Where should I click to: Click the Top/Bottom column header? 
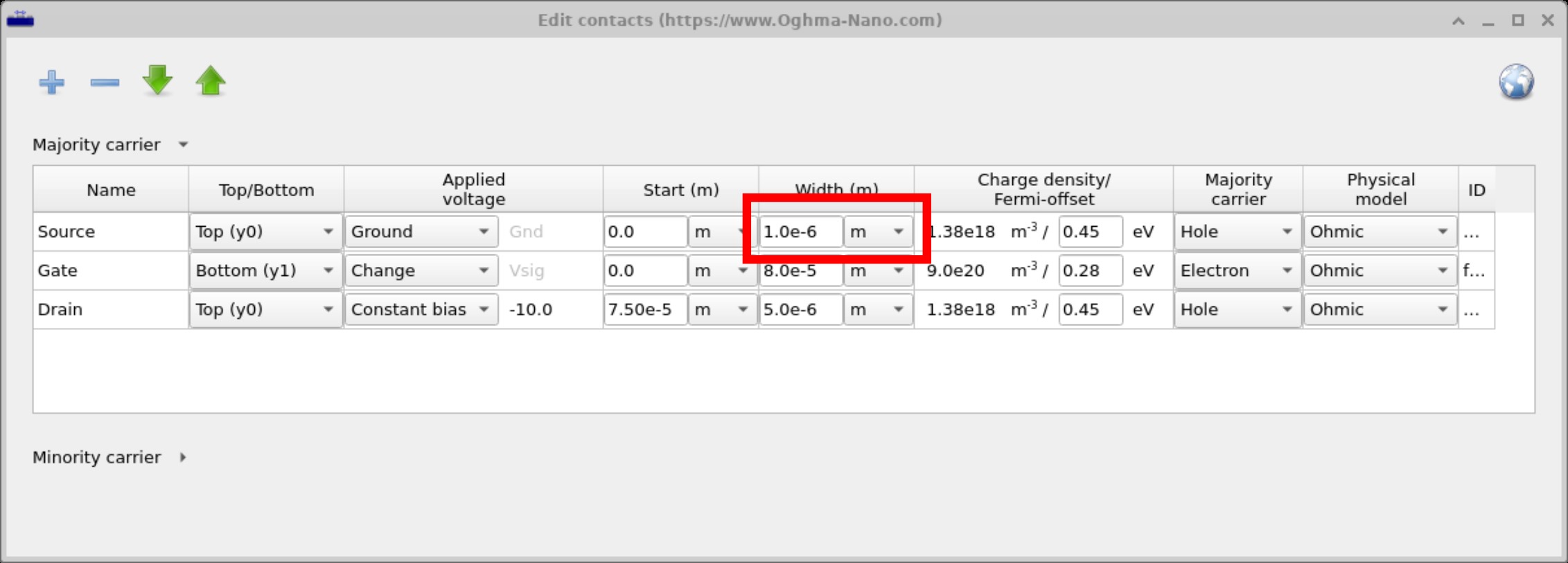pyautogui.click(x=266, y=189)
